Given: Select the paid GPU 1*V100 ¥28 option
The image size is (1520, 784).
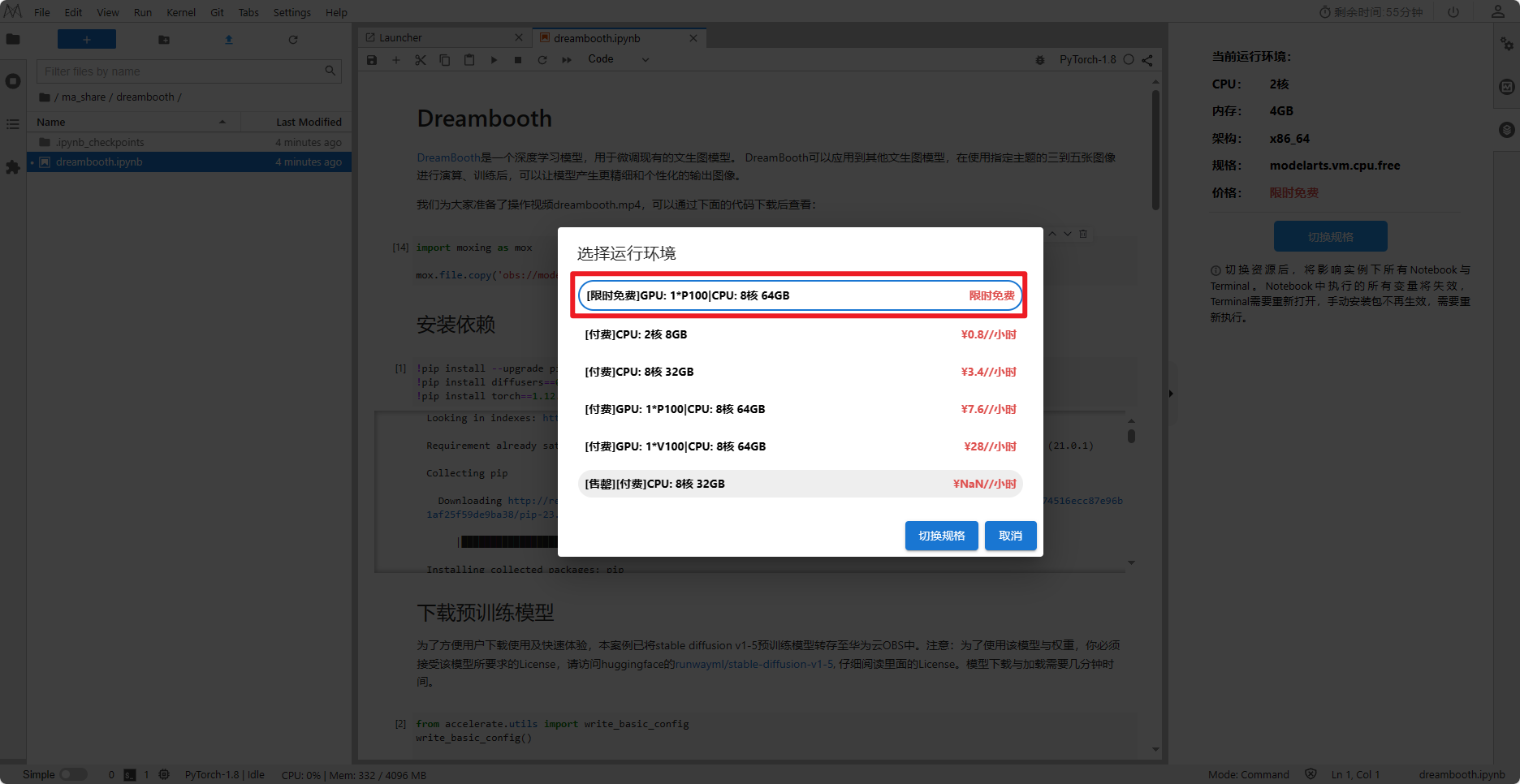Looking at the screenshot, I should click(x=800, y=446).
